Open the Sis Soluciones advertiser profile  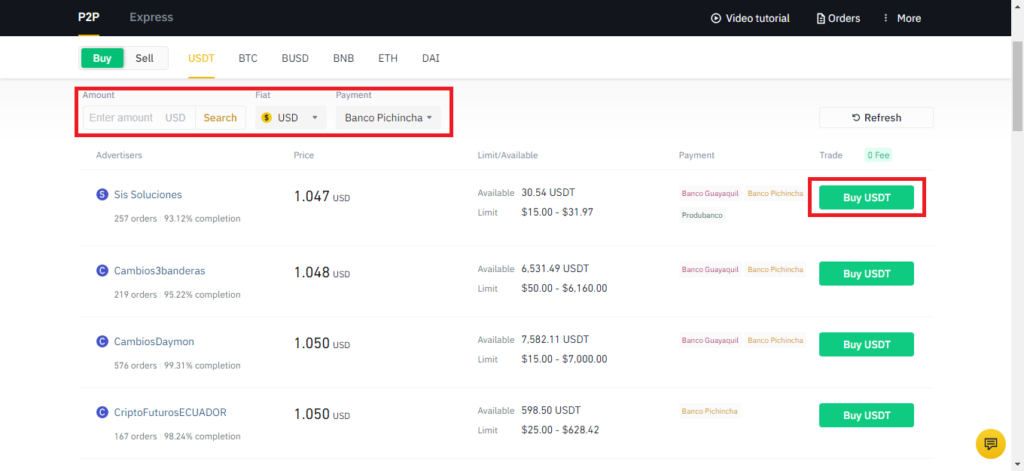pyautogui.click(x=148, y=194)
